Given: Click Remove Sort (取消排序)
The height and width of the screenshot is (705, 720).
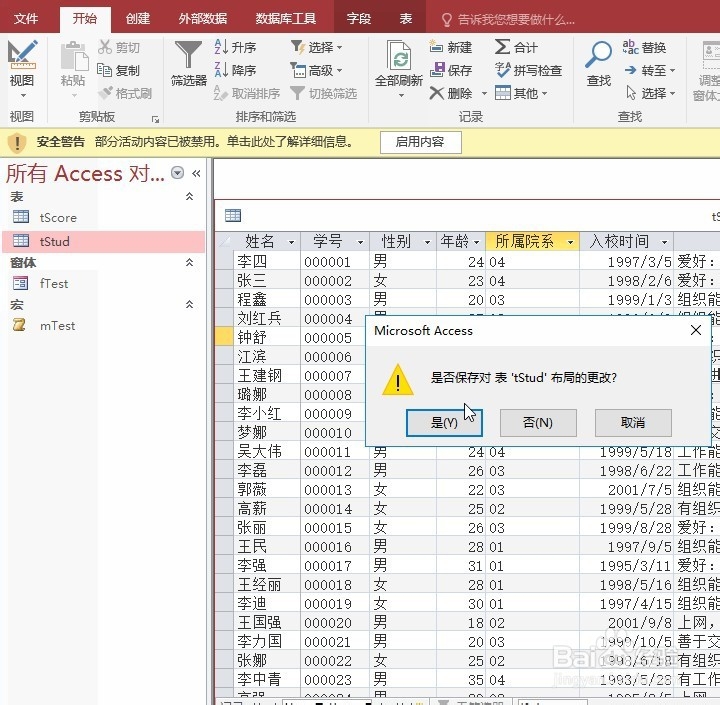Looking at the screenshot, I should 247,93.
